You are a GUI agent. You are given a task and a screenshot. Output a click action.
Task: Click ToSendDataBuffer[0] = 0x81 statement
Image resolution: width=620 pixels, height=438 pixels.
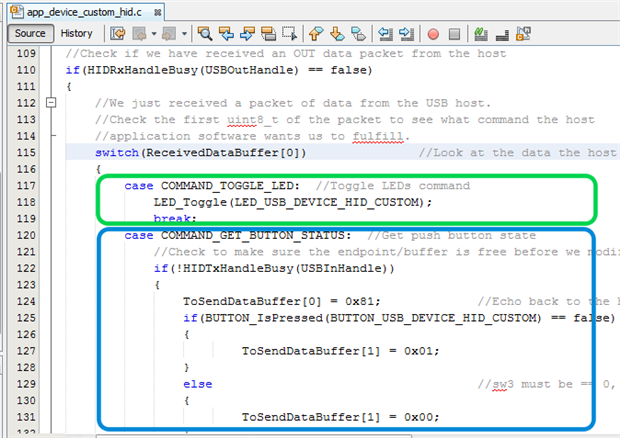[282, 302]
